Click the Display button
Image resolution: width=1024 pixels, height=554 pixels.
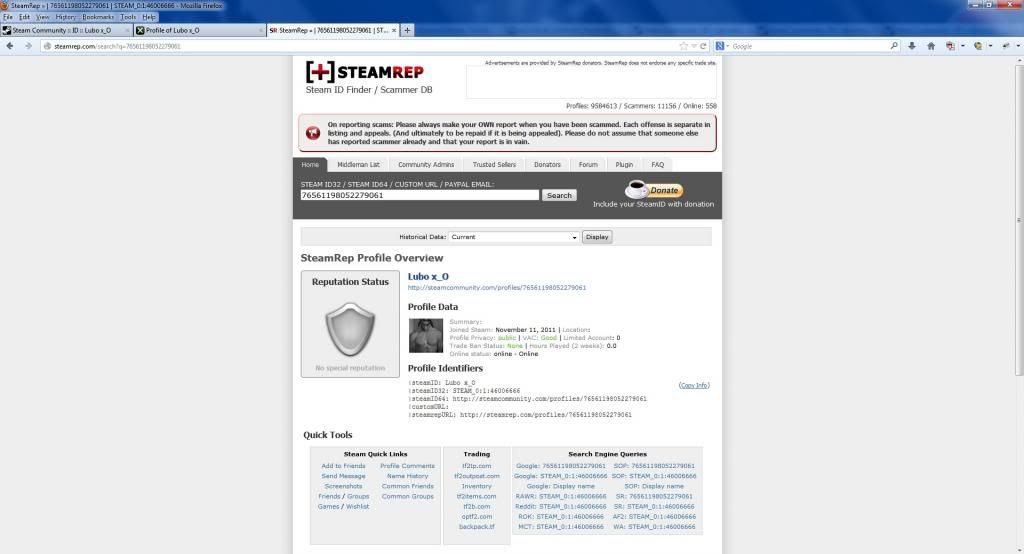coord(597,237)
